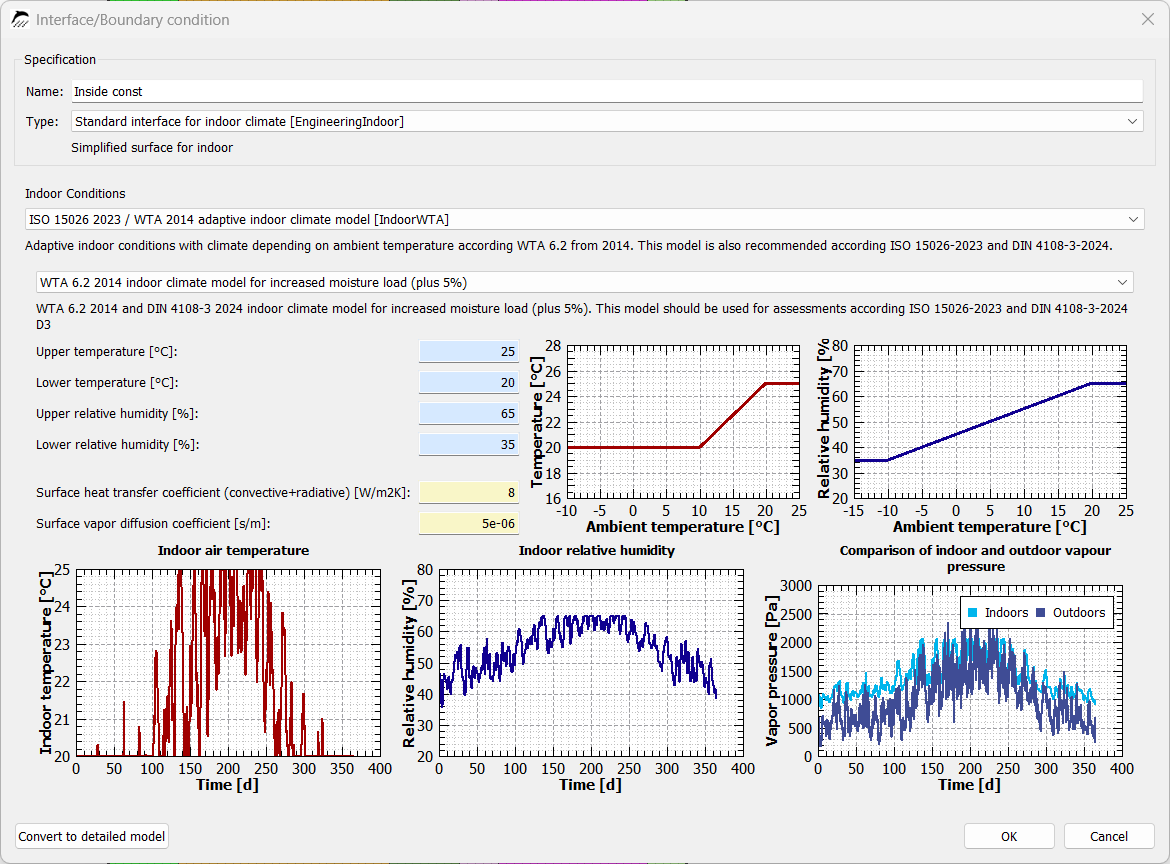Click the 'Adaptive indoor conditions' description text

point(569,245)
